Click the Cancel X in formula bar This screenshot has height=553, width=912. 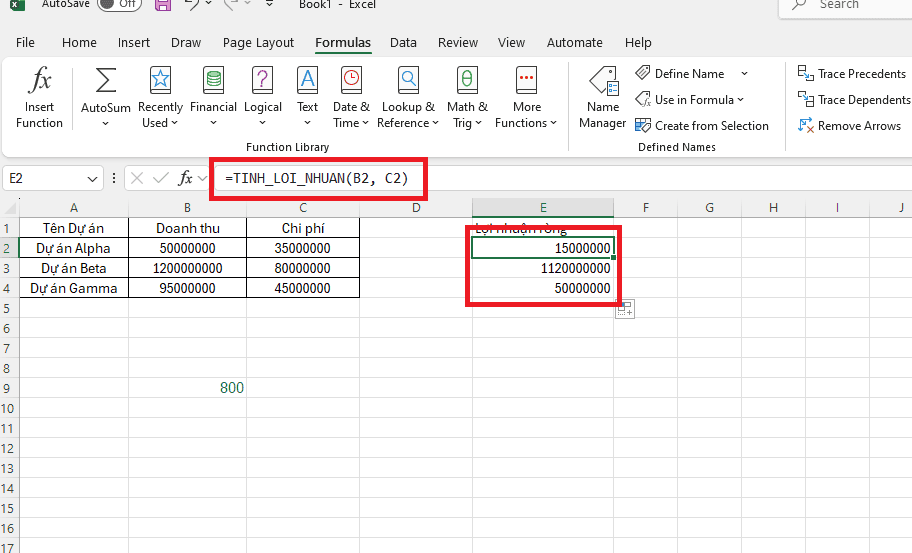pos(137,178)
